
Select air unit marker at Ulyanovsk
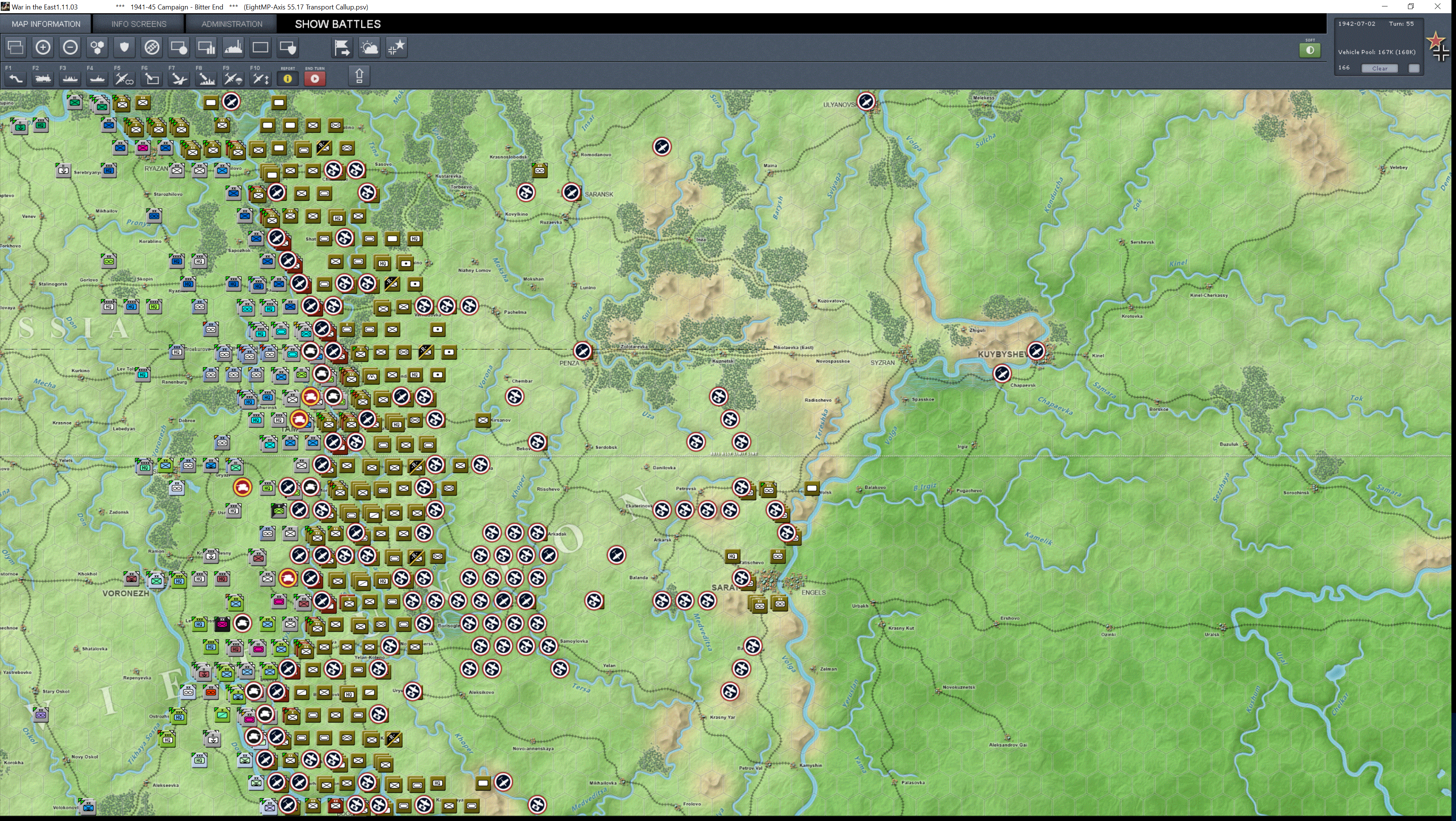(x=866, y=102)
